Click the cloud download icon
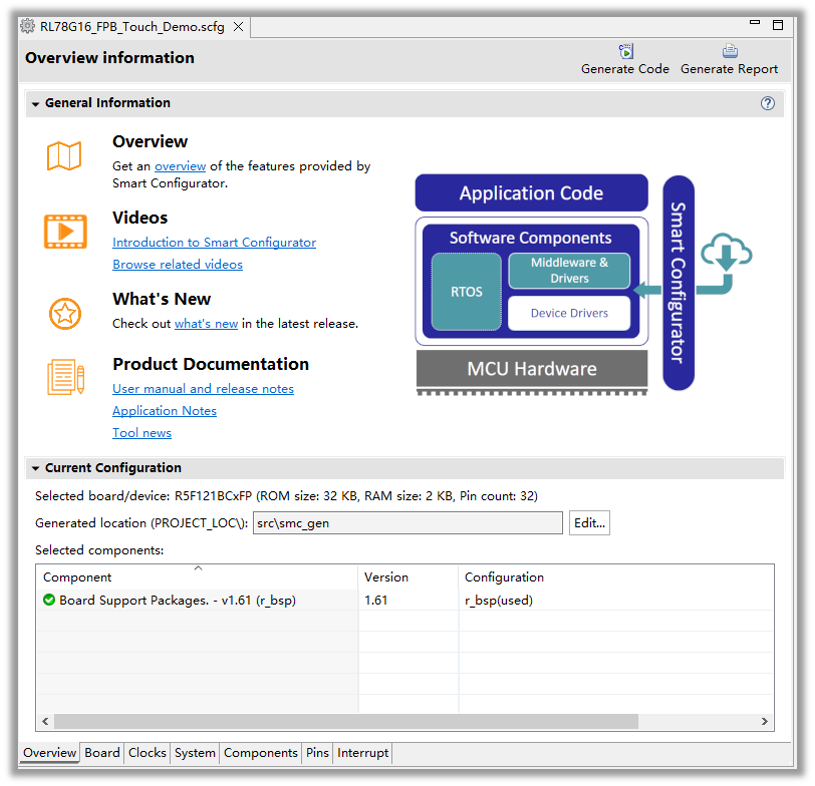 coord(725,253)
